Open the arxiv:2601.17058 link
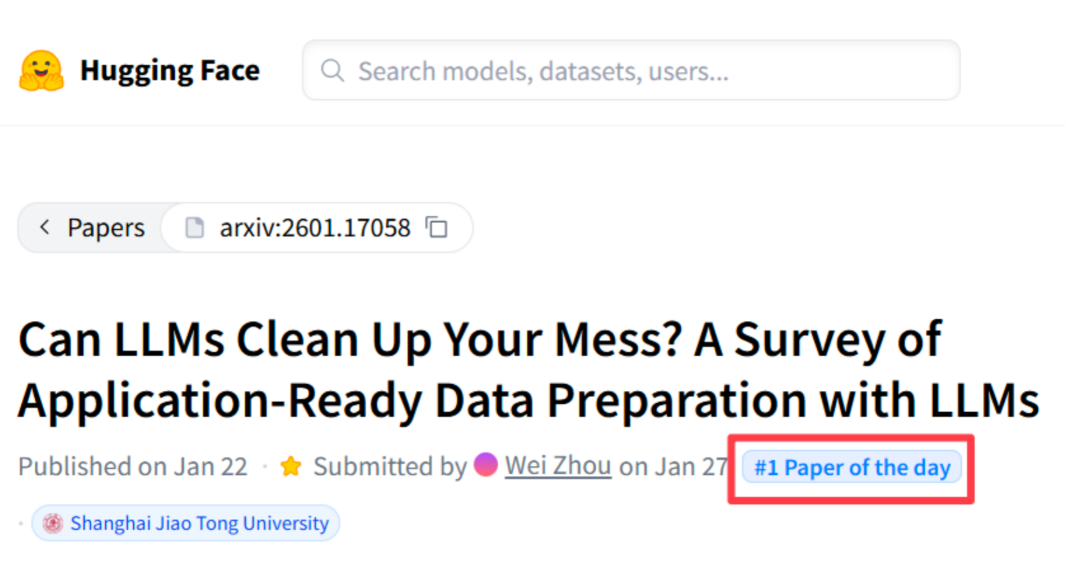This screenshot has width=1080, height=567. 314,228
